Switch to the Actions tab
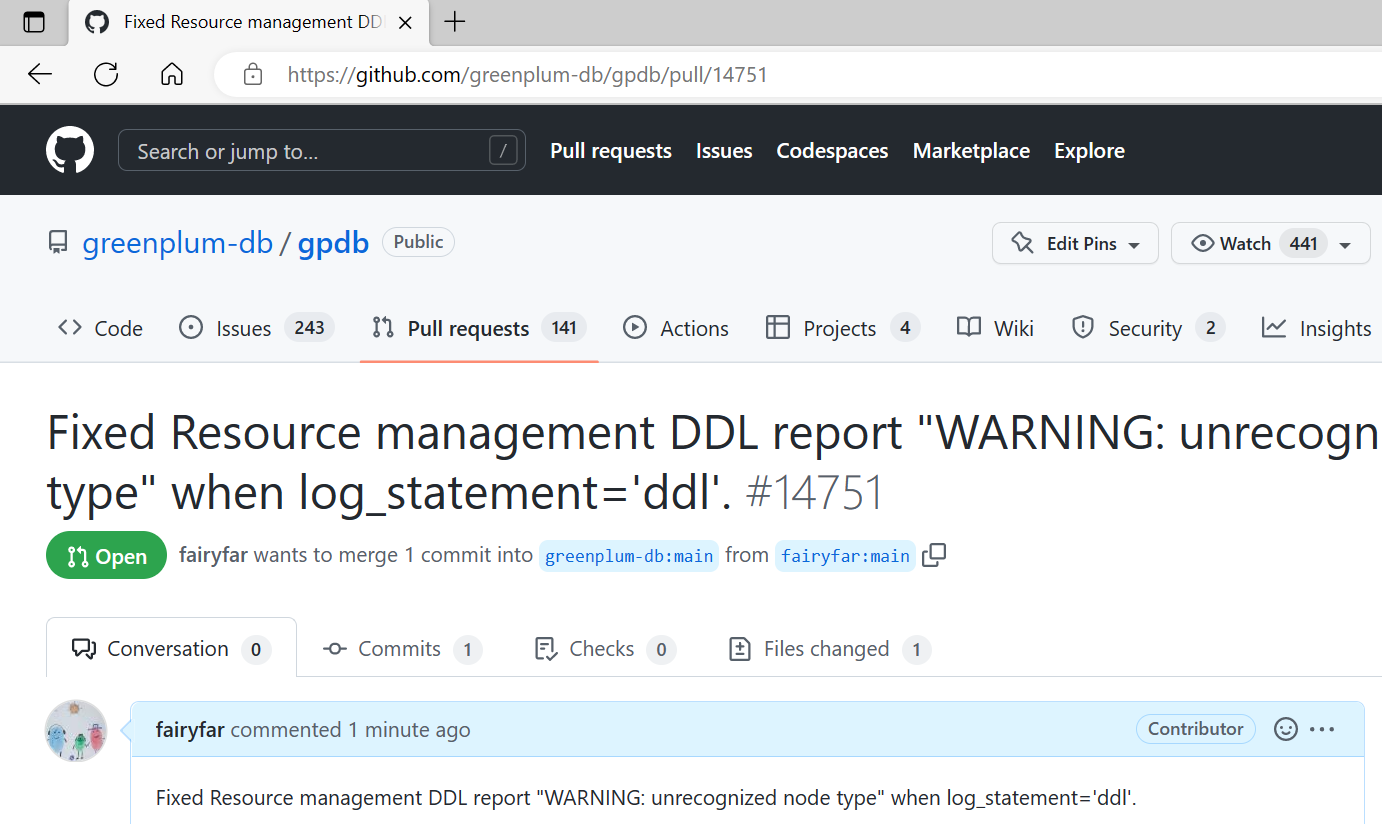Screen dimensions: 1382x824 pyautogui.click(x=676, y=328)
